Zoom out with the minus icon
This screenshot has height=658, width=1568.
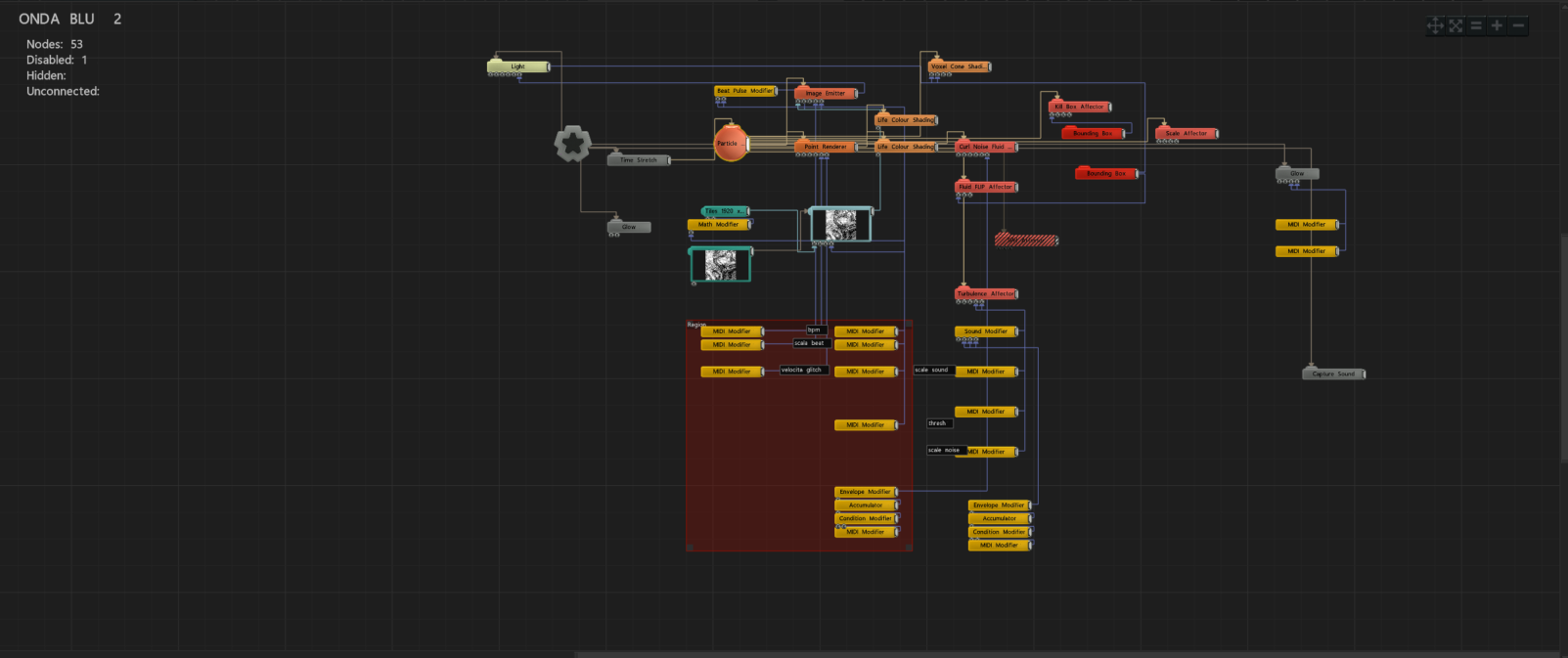(x=1518, y=26)
